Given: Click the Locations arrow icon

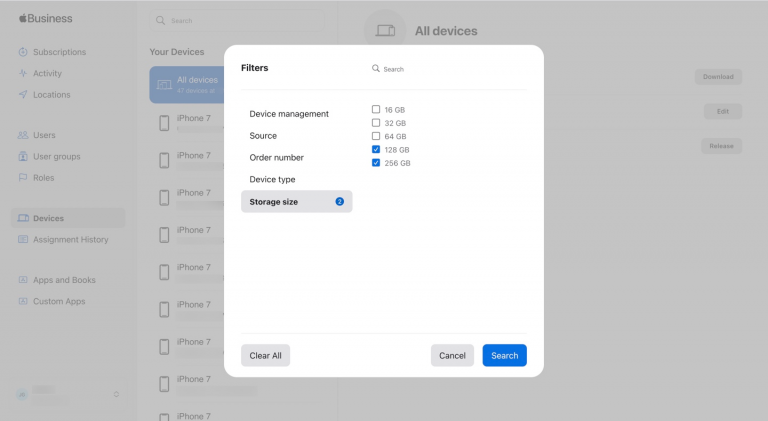Looking at the screenshot, I should (x=23, y=95).
